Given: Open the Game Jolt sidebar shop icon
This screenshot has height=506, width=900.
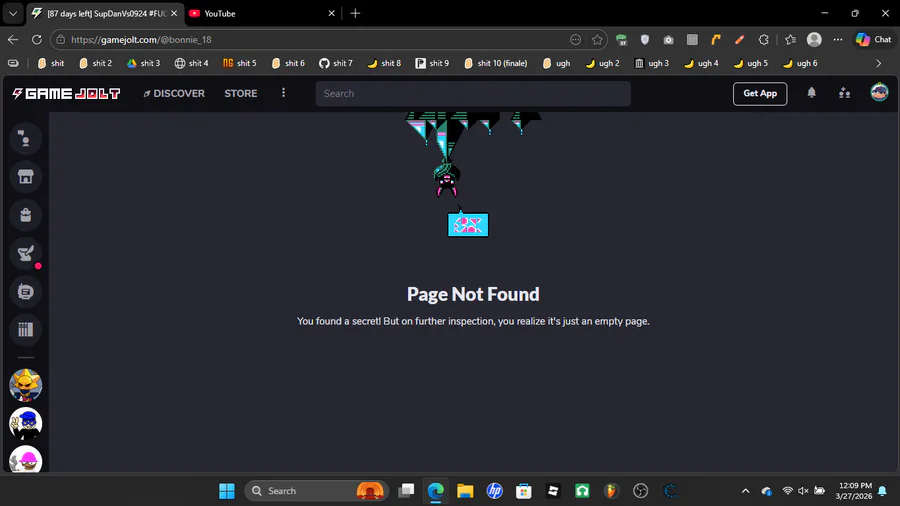Looking at the screenshot, I should tap(25, 177).
